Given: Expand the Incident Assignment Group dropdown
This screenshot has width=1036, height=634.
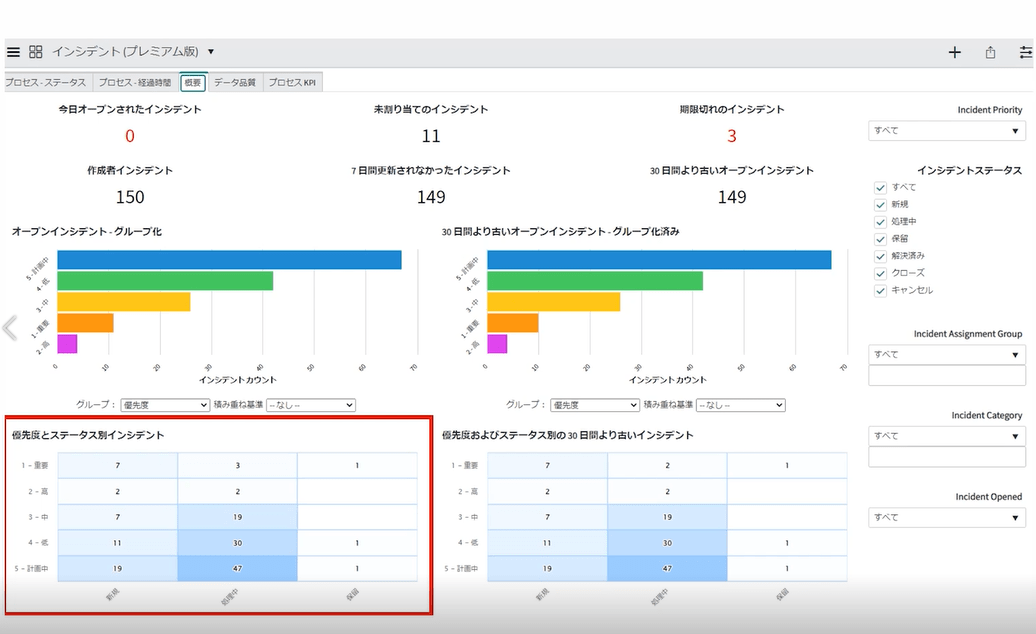Looking at the screenshot, I should pos(946,355).
